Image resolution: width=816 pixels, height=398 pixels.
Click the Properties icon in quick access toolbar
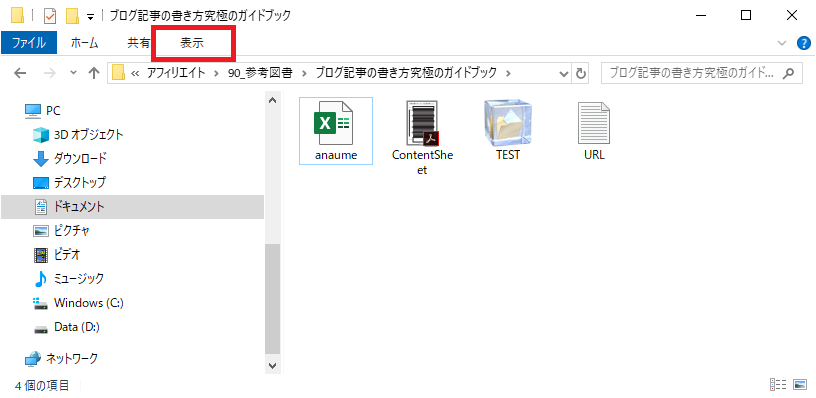pos(49,16)
